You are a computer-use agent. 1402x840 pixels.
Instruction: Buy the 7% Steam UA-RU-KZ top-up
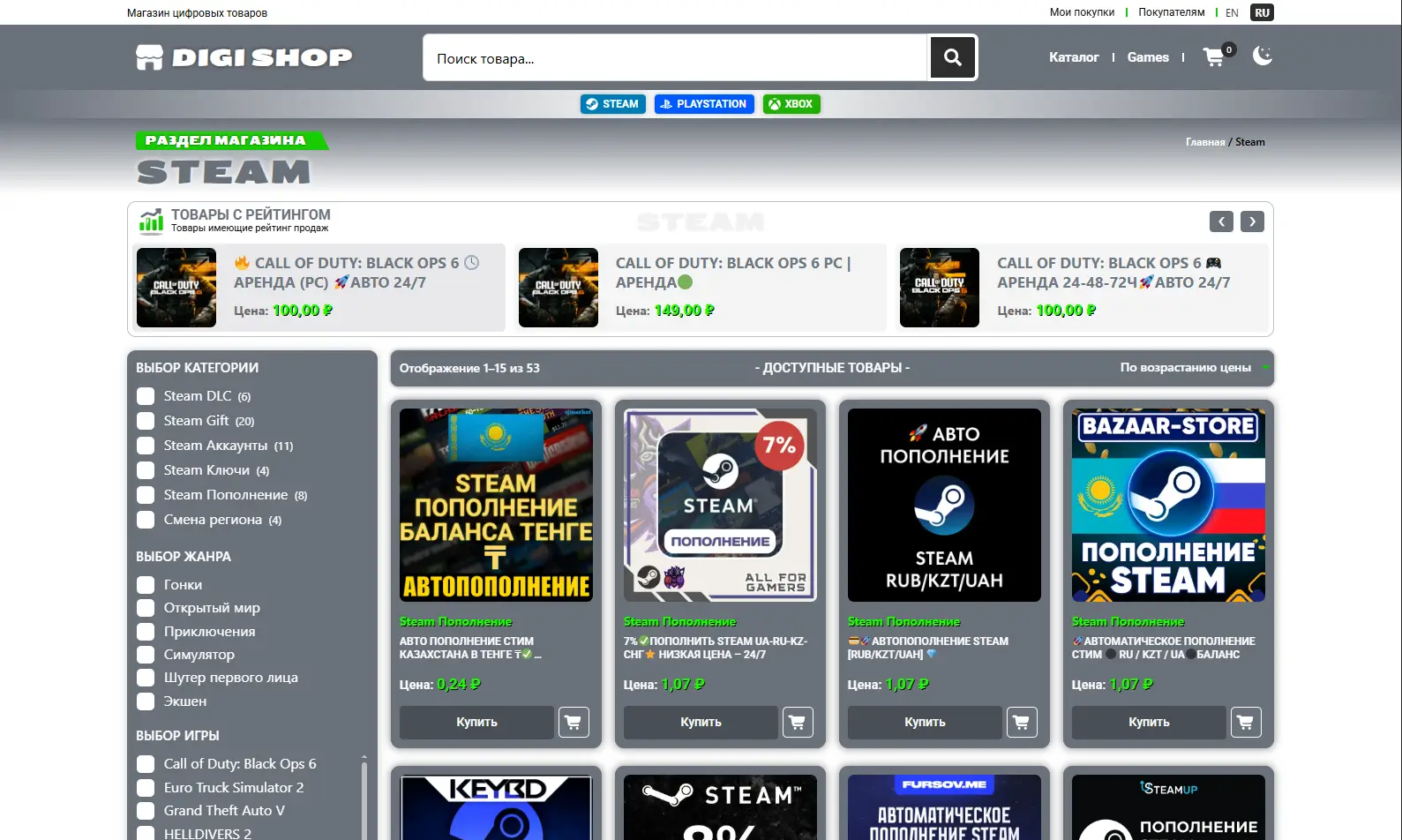click(701, 722)
